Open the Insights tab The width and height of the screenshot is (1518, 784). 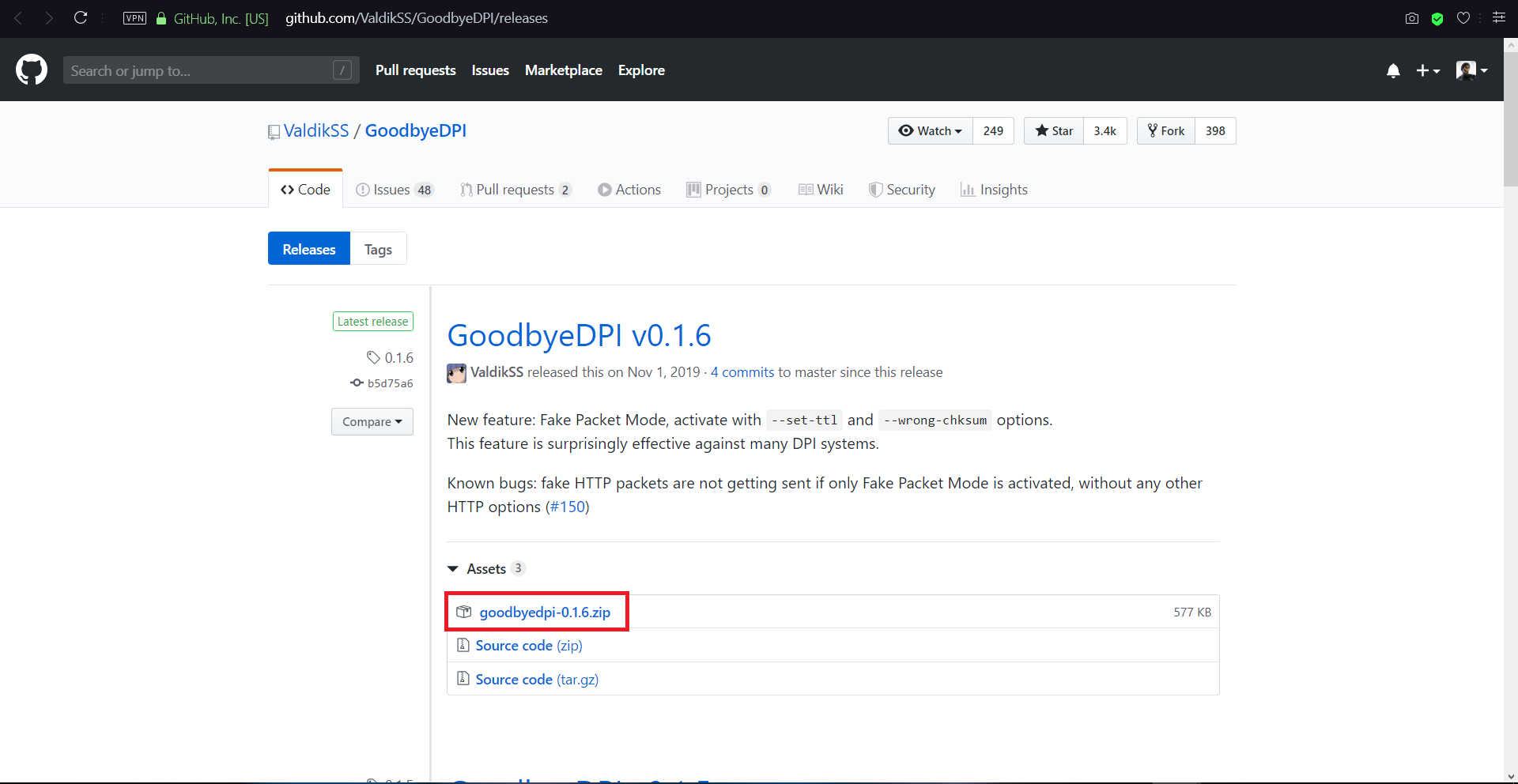(994, 190)
